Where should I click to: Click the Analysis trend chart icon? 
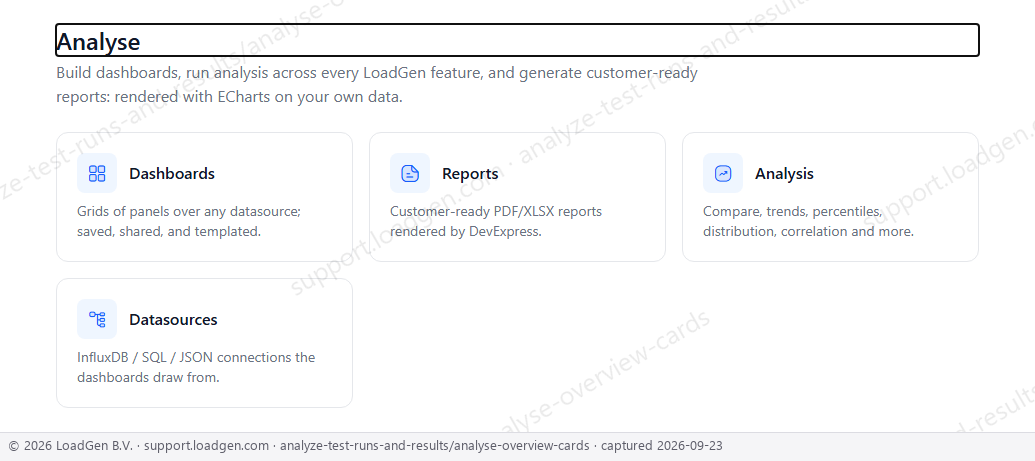point(723,173)
